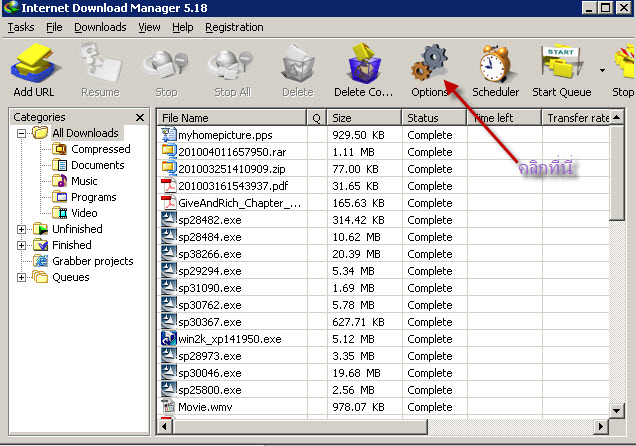Sort by Q column header
636x446 pixels.
316,118
